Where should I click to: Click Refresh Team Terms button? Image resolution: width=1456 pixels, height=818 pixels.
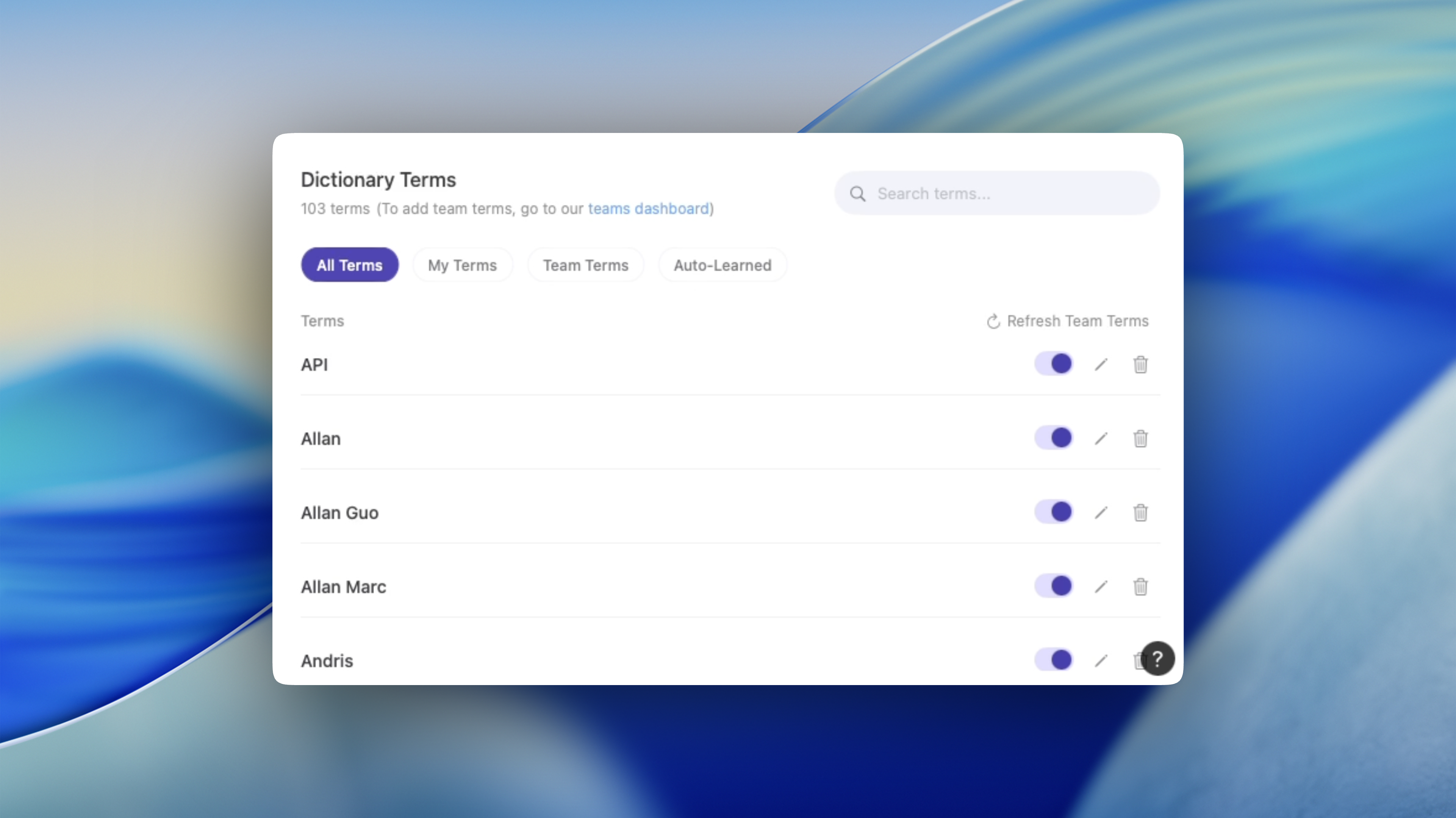coord(1067,321)
